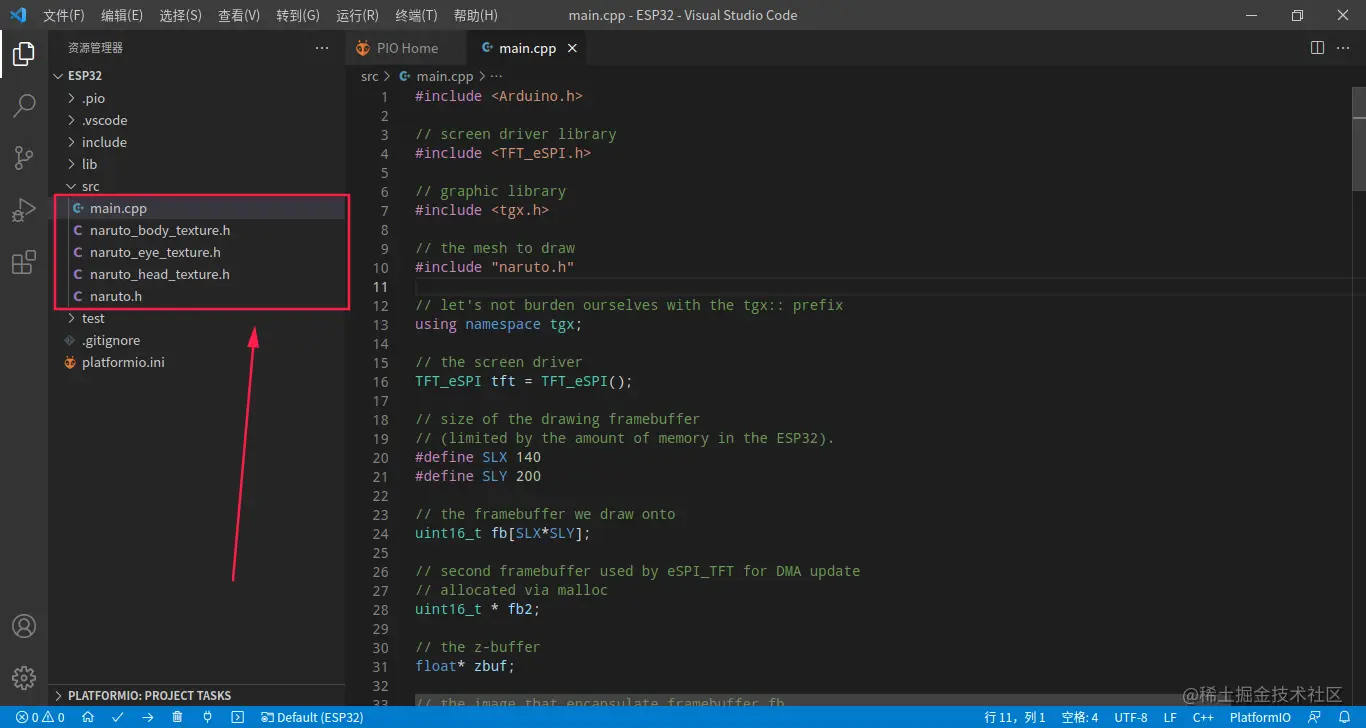
Task: Open the Extensions view
Action: [x=23, y=263]
